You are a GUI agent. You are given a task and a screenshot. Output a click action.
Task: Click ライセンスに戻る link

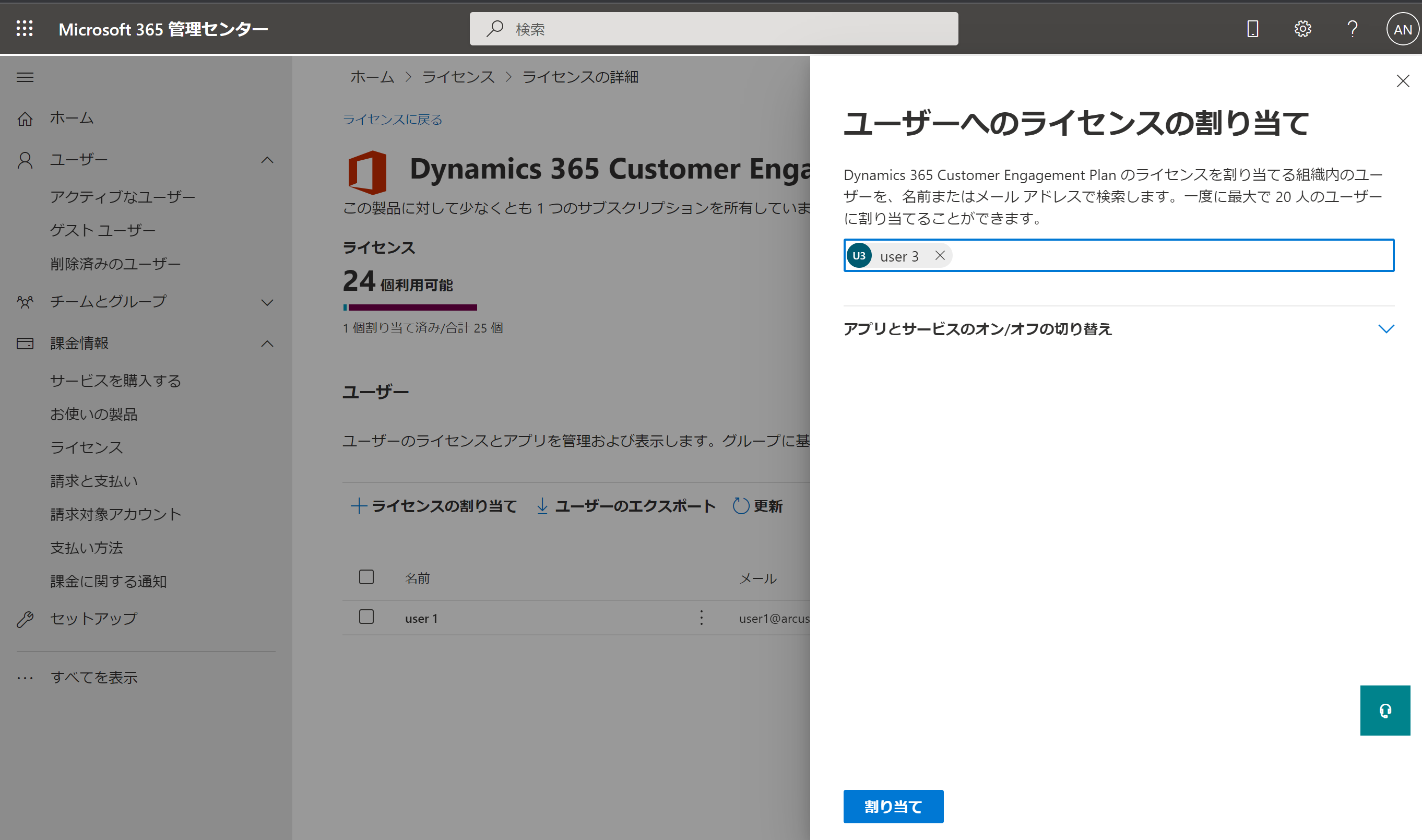pyautogui.click(x=393, y=120)
